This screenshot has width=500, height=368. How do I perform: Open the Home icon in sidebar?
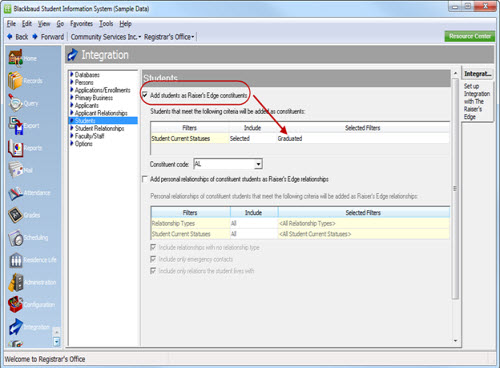[x=16, y=58]
